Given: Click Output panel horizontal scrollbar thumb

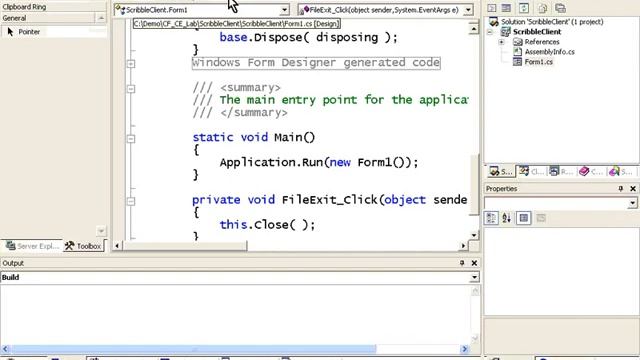Looking at the screenshot, I should click(193, 349).
